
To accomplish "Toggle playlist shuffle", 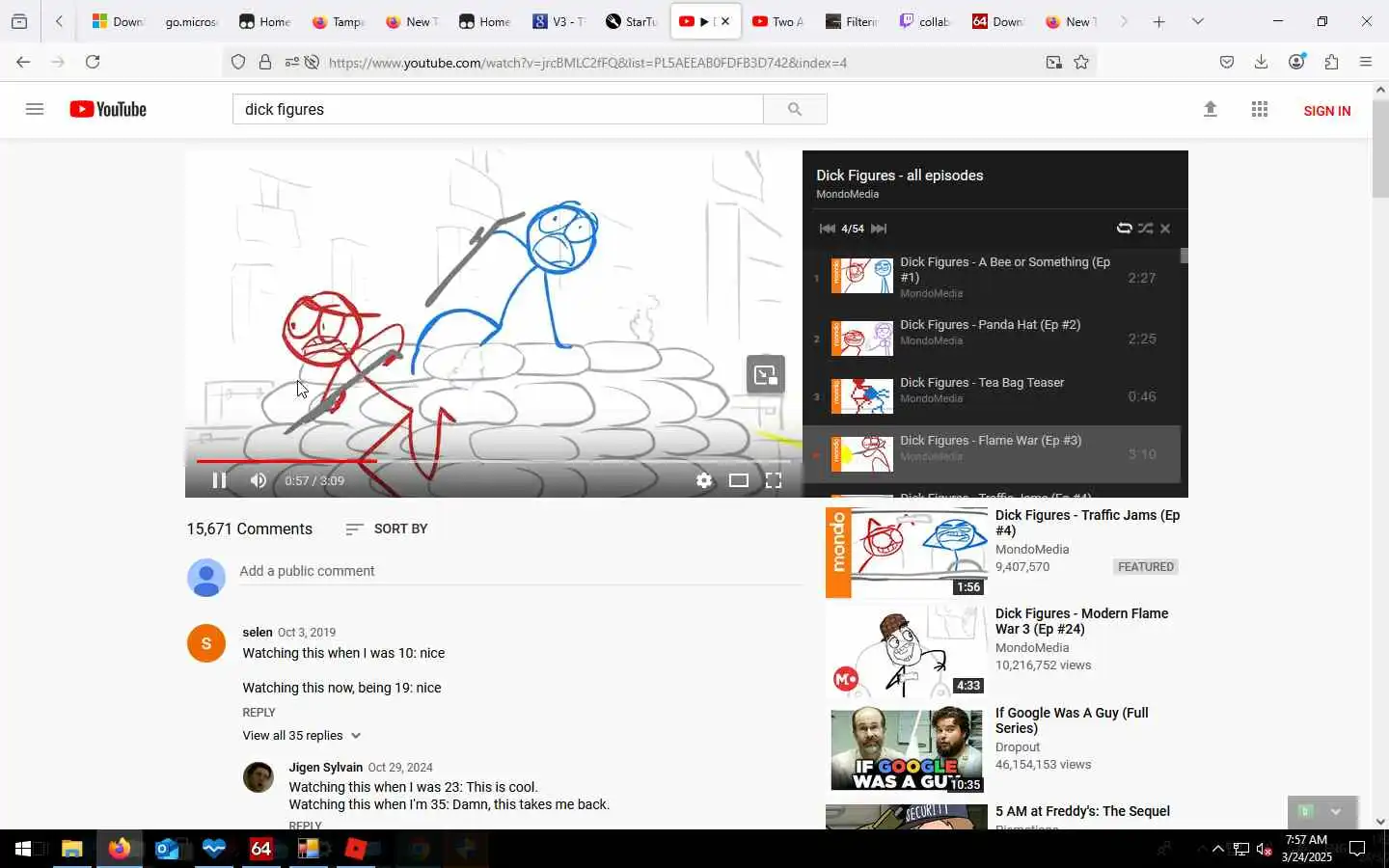I will 1145,229.
